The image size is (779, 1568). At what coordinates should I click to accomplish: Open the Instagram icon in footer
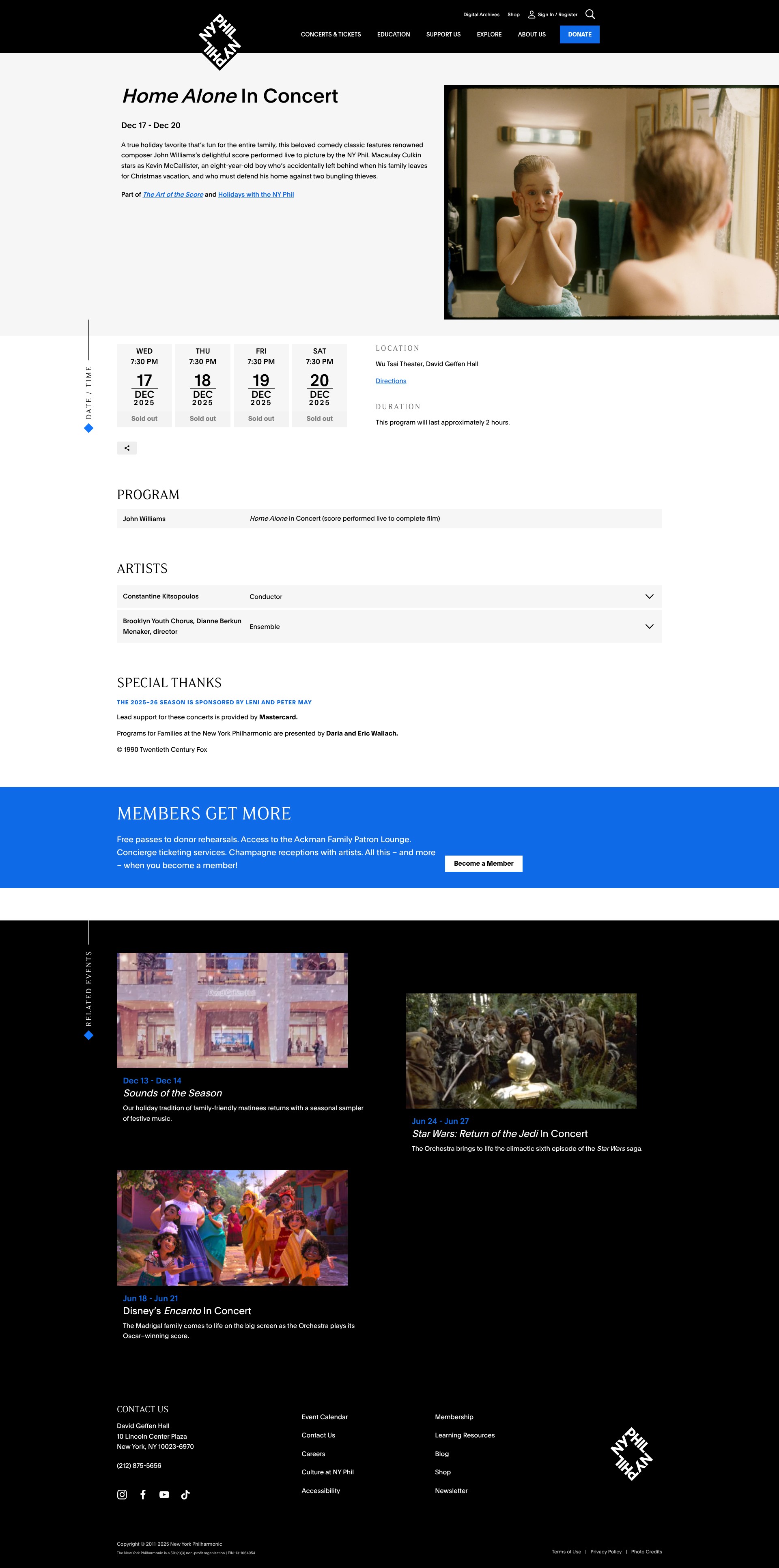coord(122,1494)
